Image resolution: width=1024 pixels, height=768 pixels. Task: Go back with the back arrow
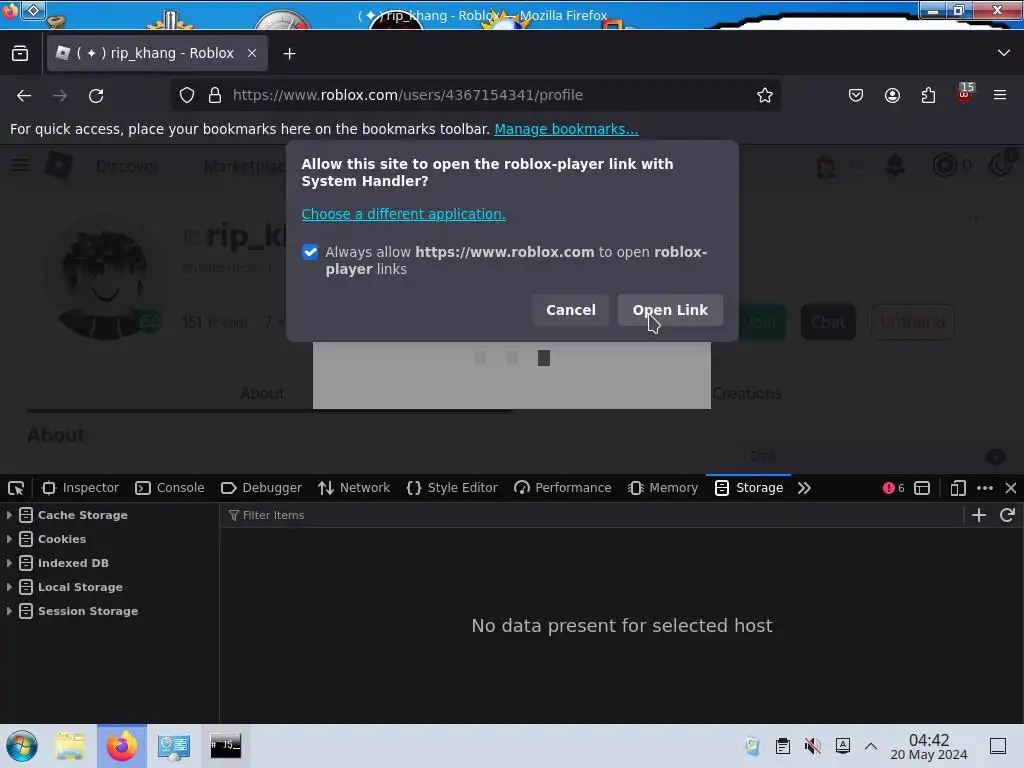tap(24, 95)
